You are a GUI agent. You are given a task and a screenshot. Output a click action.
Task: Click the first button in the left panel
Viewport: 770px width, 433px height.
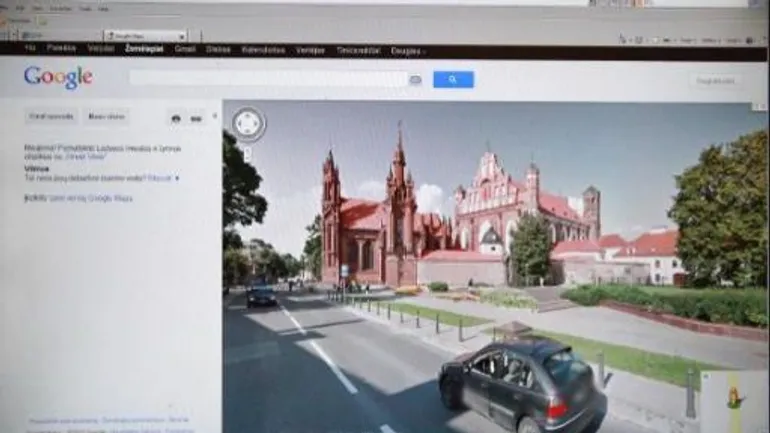(51, 117)
